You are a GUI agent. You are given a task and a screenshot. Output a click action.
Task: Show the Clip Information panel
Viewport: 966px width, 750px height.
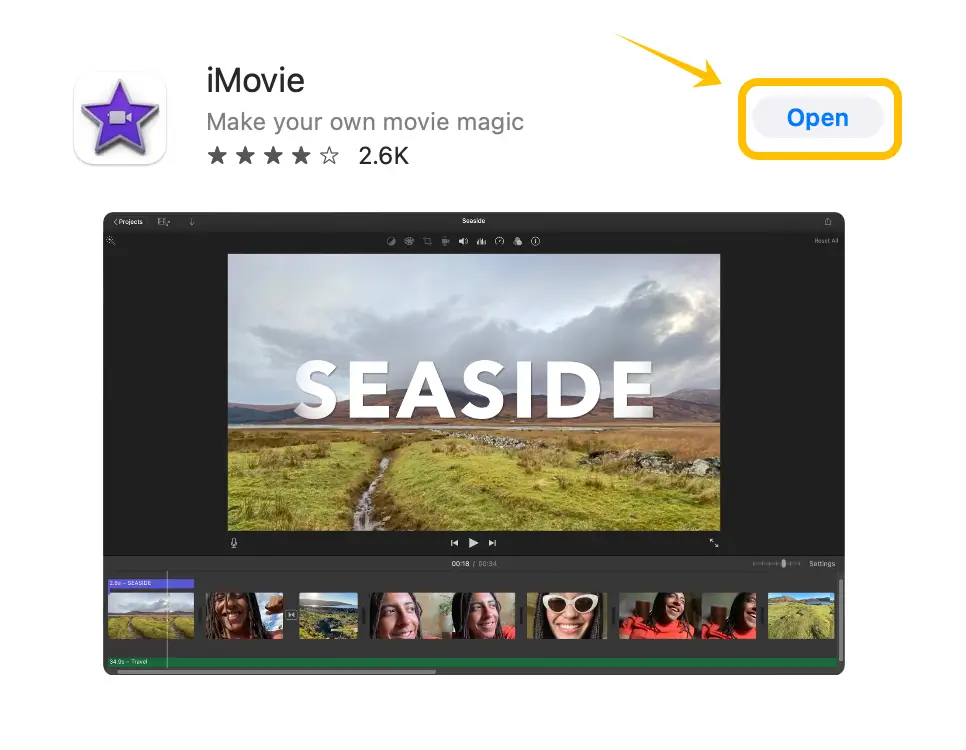point(536,241)
